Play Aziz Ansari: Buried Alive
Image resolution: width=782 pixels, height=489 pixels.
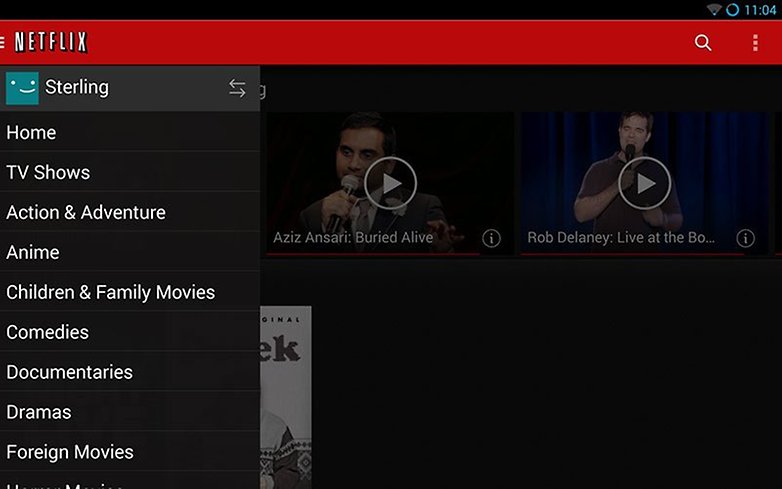pyautogui.click(x=390, y=183)
